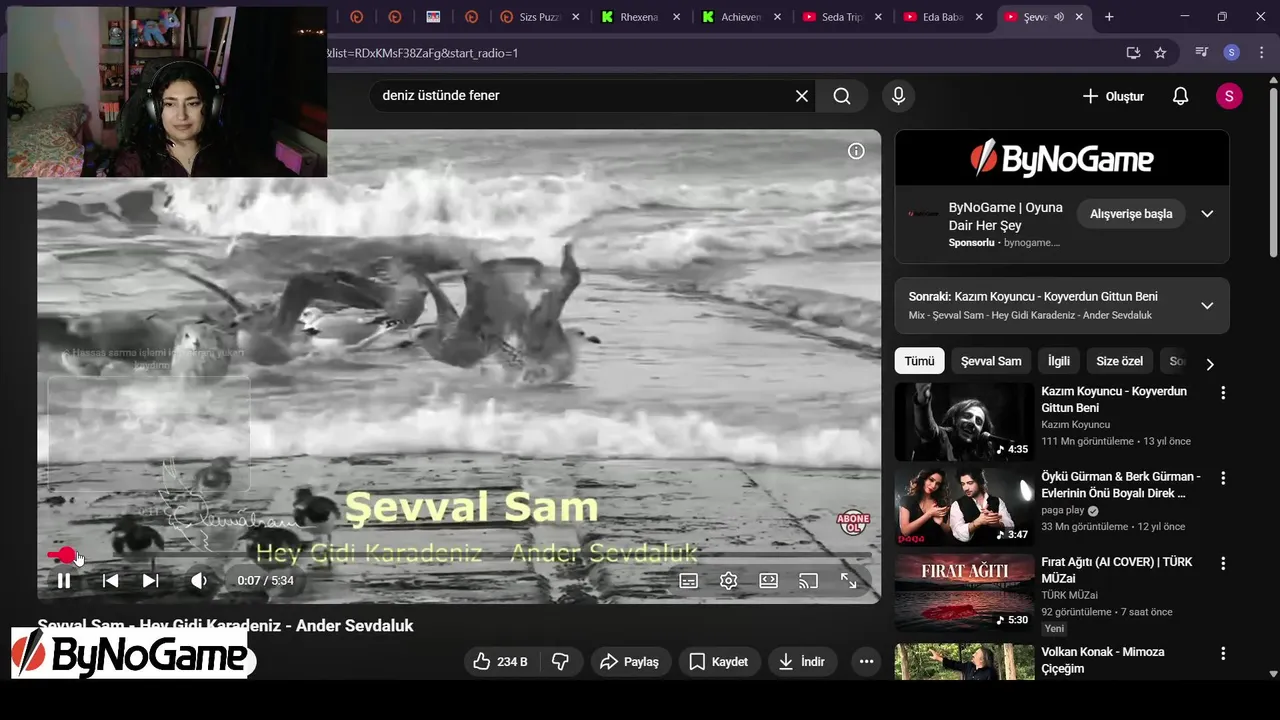Open options menu for Öykü Gürman video

[1222, 478]
